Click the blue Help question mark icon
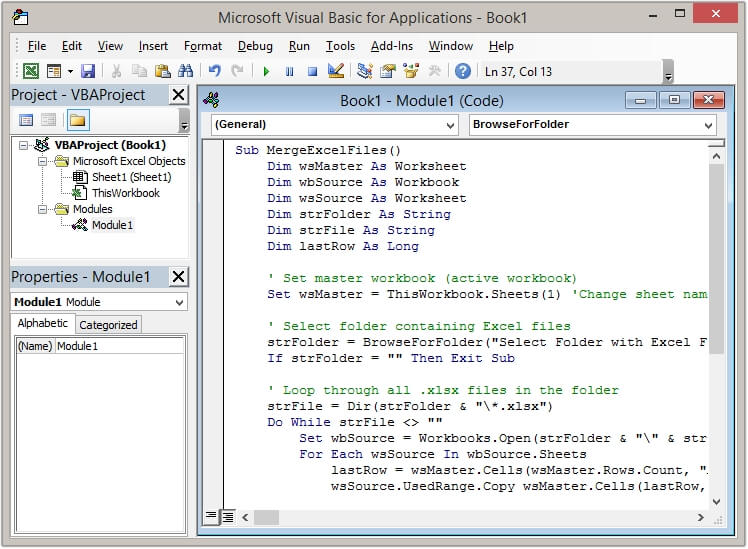This screenshot has height=549, width=748. [463, 71]
